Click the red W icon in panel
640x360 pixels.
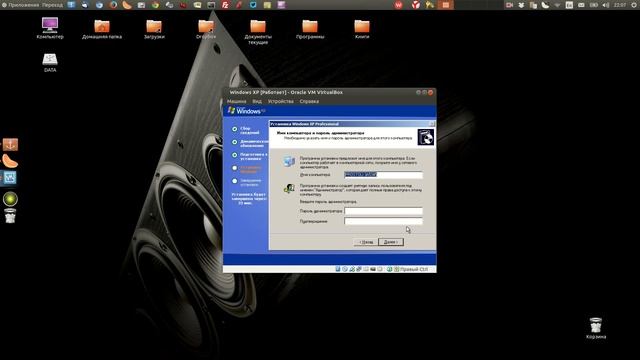point(398,5)
